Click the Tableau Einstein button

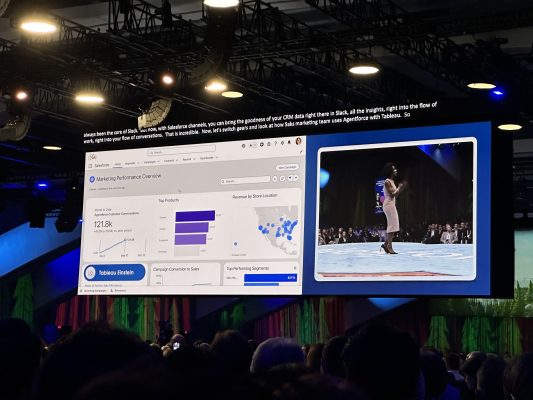(115, 273)
